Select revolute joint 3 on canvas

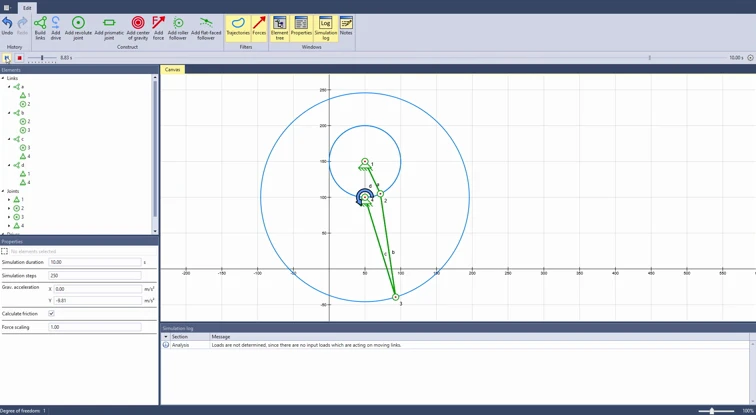tap(395, 297)
